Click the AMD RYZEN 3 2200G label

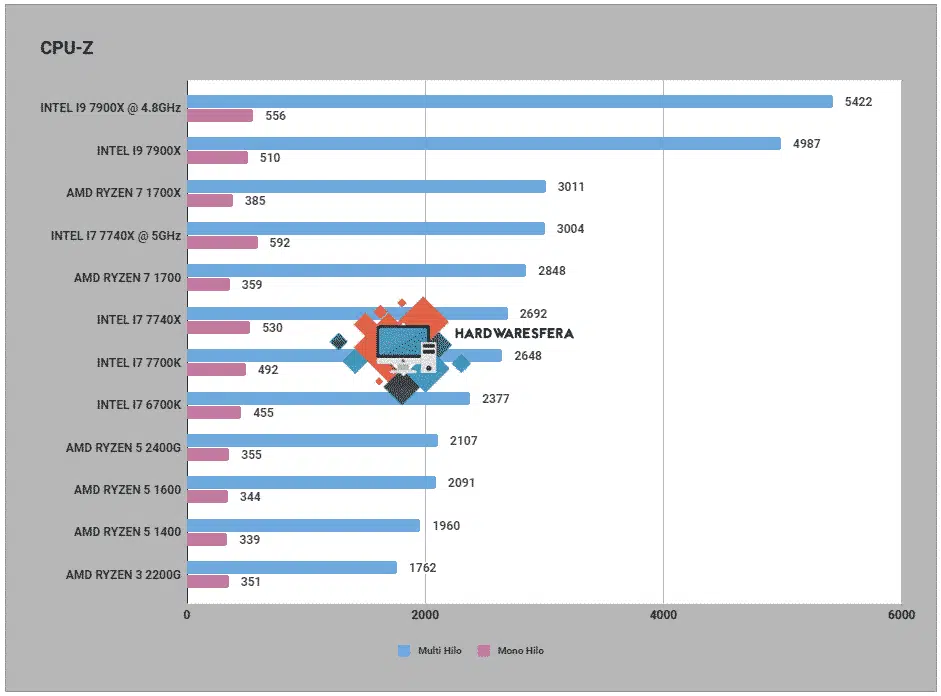(123, 575)
